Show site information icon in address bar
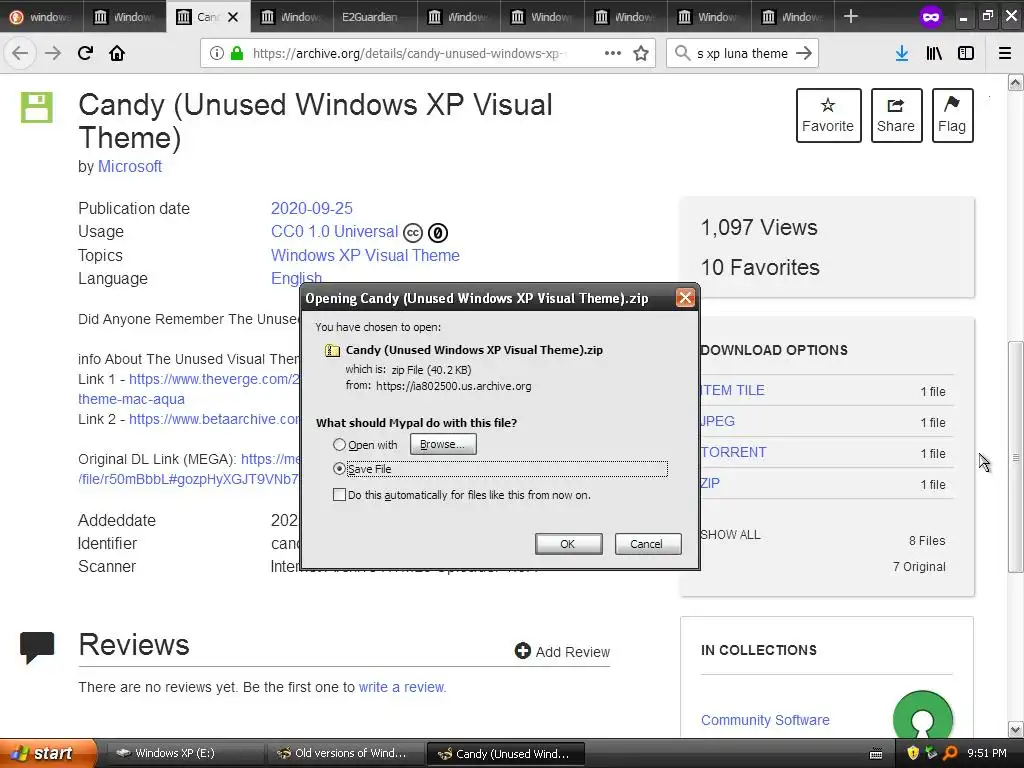This screenshot has height=768, width=1024. [217, 53]
